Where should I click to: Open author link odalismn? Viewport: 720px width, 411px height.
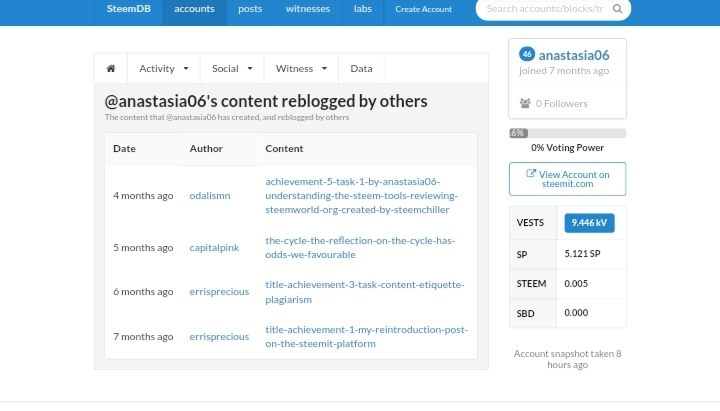point(210,196)
